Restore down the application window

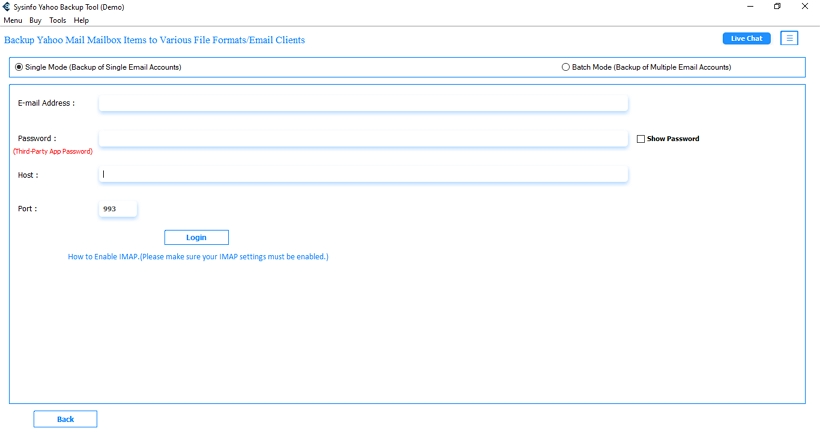click(x=777, y=6)
